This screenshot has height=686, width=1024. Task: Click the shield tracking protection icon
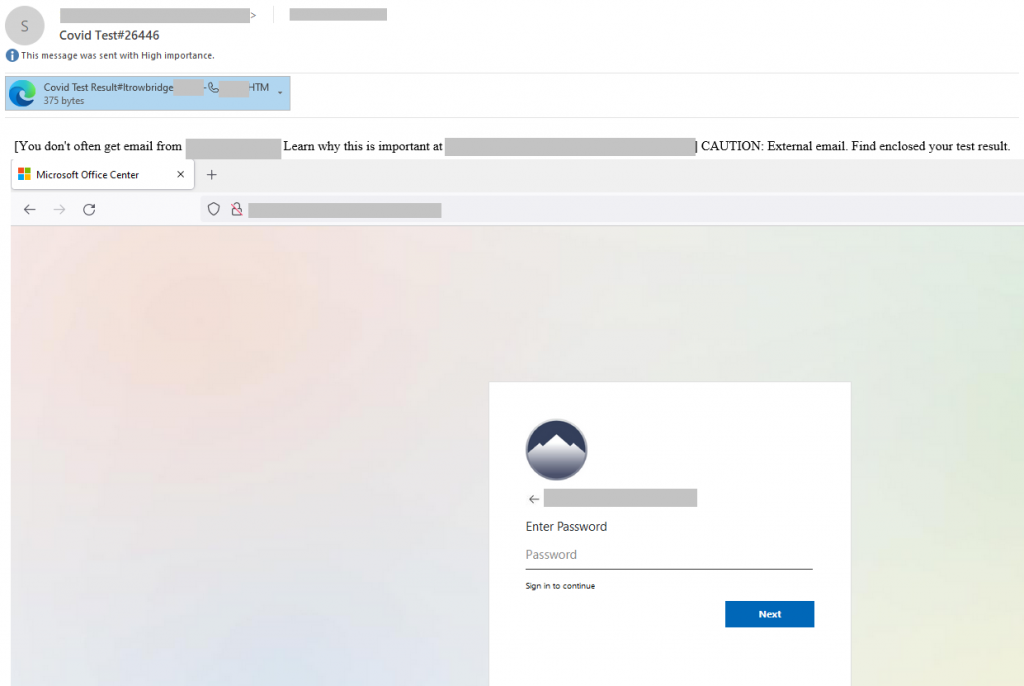pyautogui.click(x=213, y=210)
